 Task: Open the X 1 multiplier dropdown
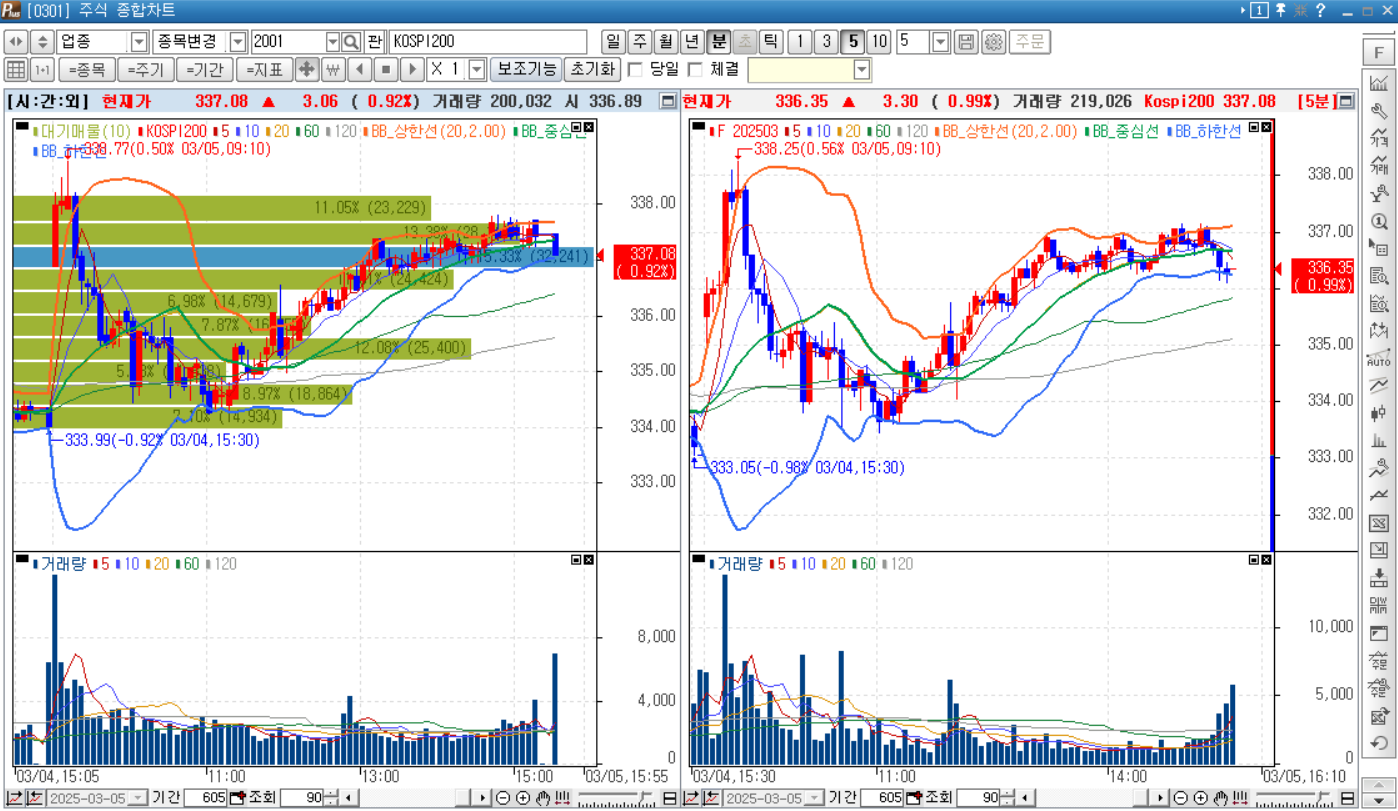coord(477,70)
